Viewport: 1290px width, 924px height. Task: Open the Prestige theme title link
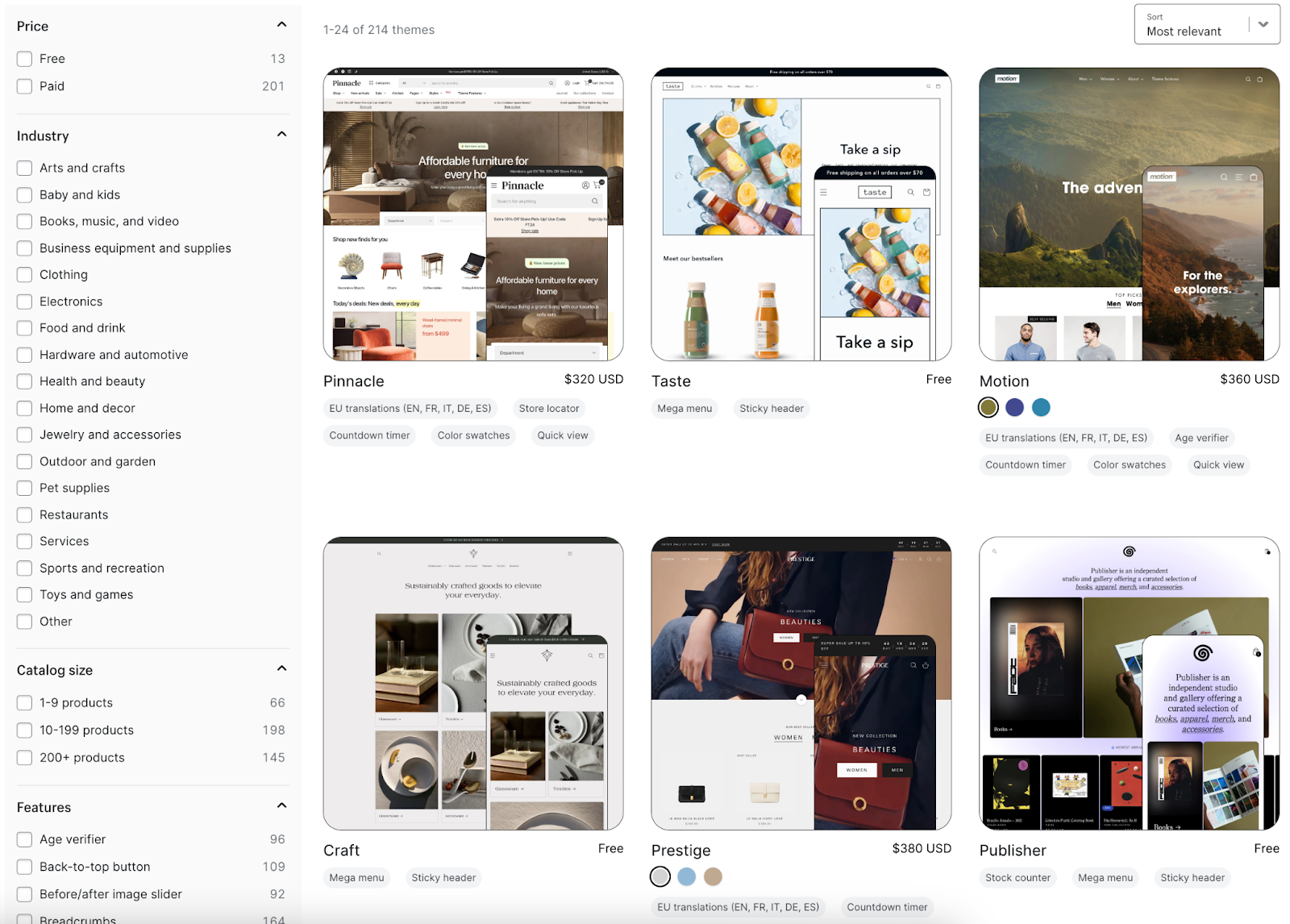681,851
